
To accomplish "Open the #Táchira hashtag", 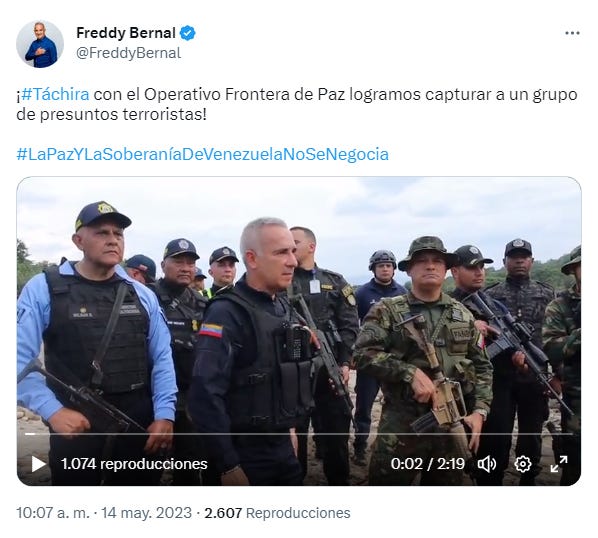I will (x=55, y=94).
